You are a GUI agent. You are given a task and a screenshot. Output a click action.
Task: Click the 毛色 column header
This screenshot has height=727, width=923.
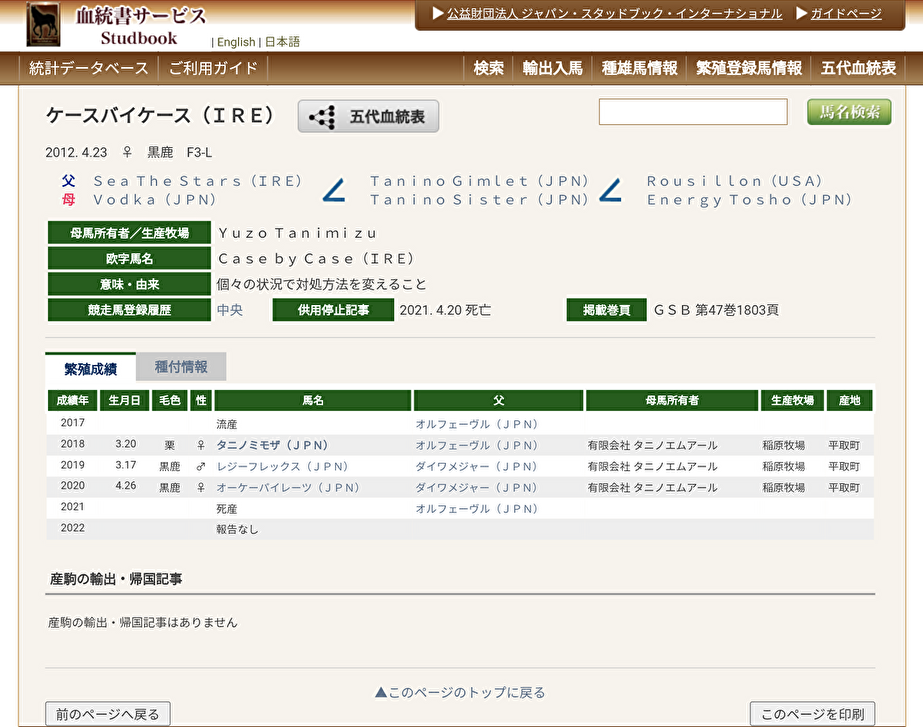coord(170,400)
